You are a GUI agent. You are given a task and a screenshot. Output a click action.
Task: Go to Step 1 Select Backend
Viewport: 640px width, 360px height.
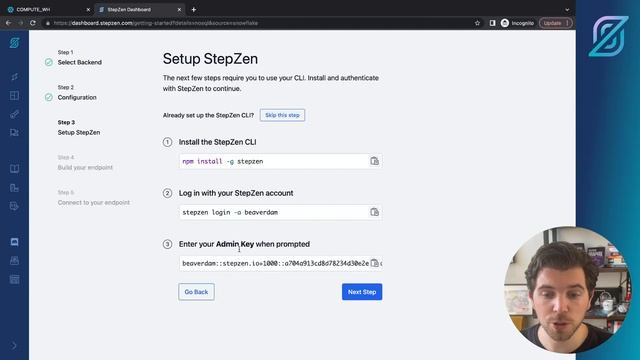click(80, 58)
